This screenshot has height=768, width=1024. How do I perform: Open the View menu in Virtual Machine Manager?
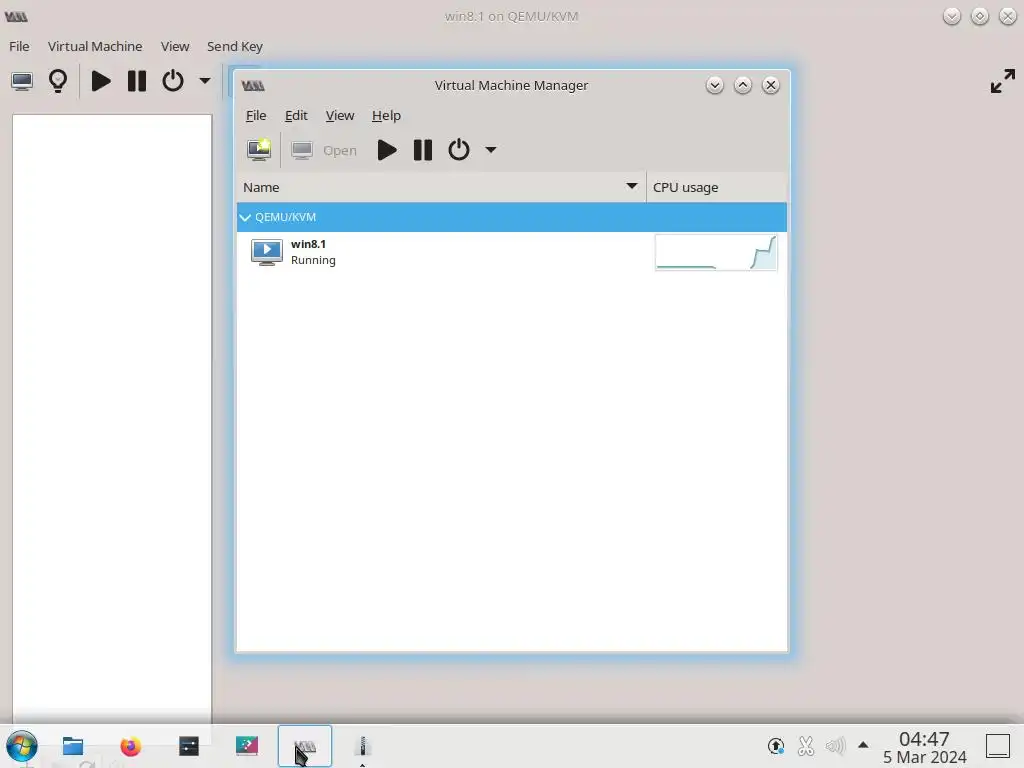(x=340, y=116)
